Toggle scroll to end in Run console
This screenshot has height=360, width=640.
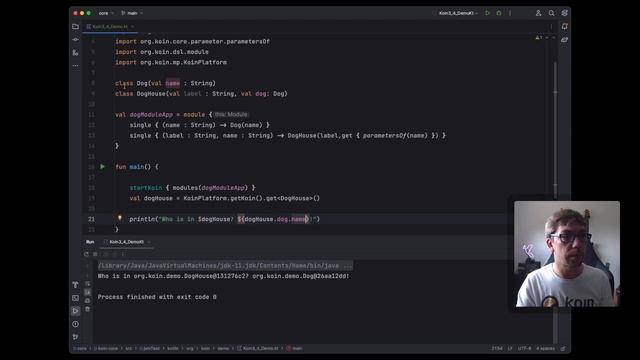pyautogui.click(x=88, y=292)
